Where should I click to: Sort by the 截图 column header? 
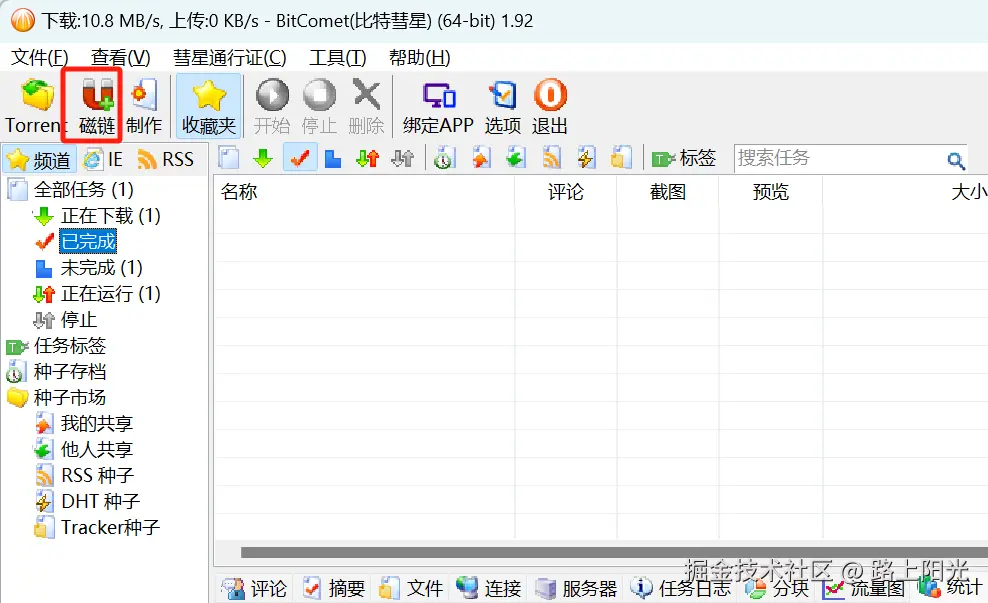click(668, 192)
